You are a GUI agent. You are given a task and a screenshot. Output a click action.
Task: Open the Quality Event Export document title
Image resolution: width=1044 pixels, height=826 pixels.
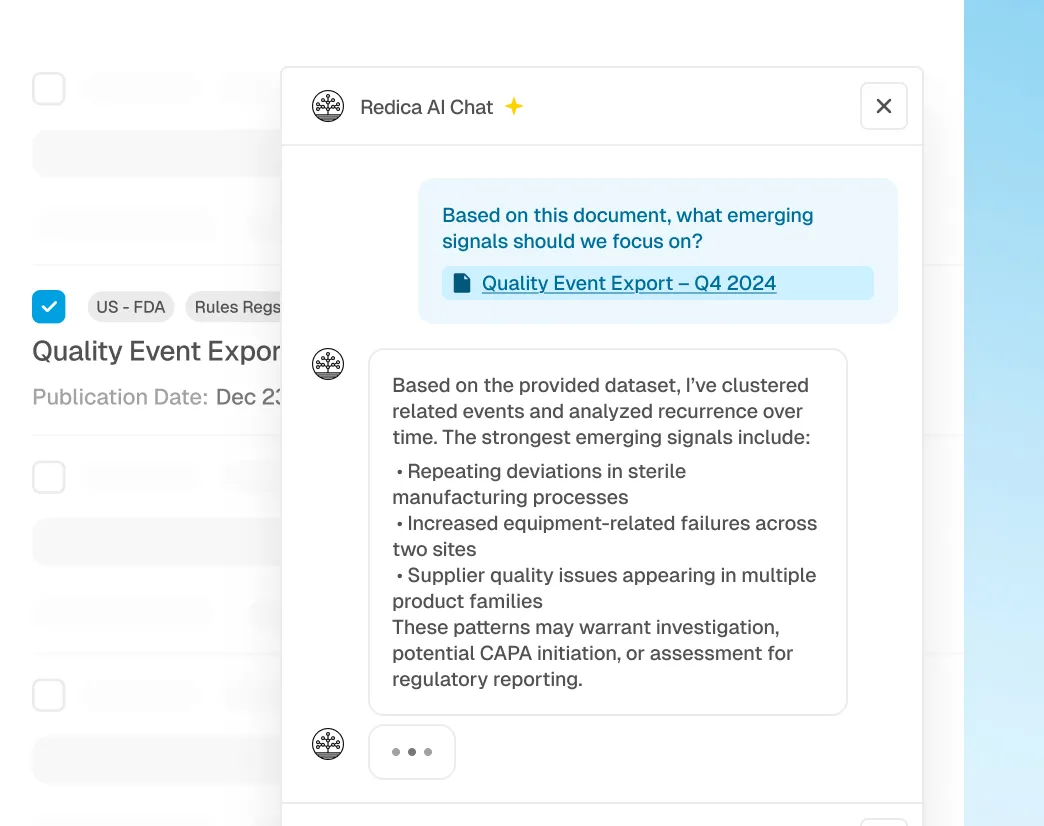155,351
